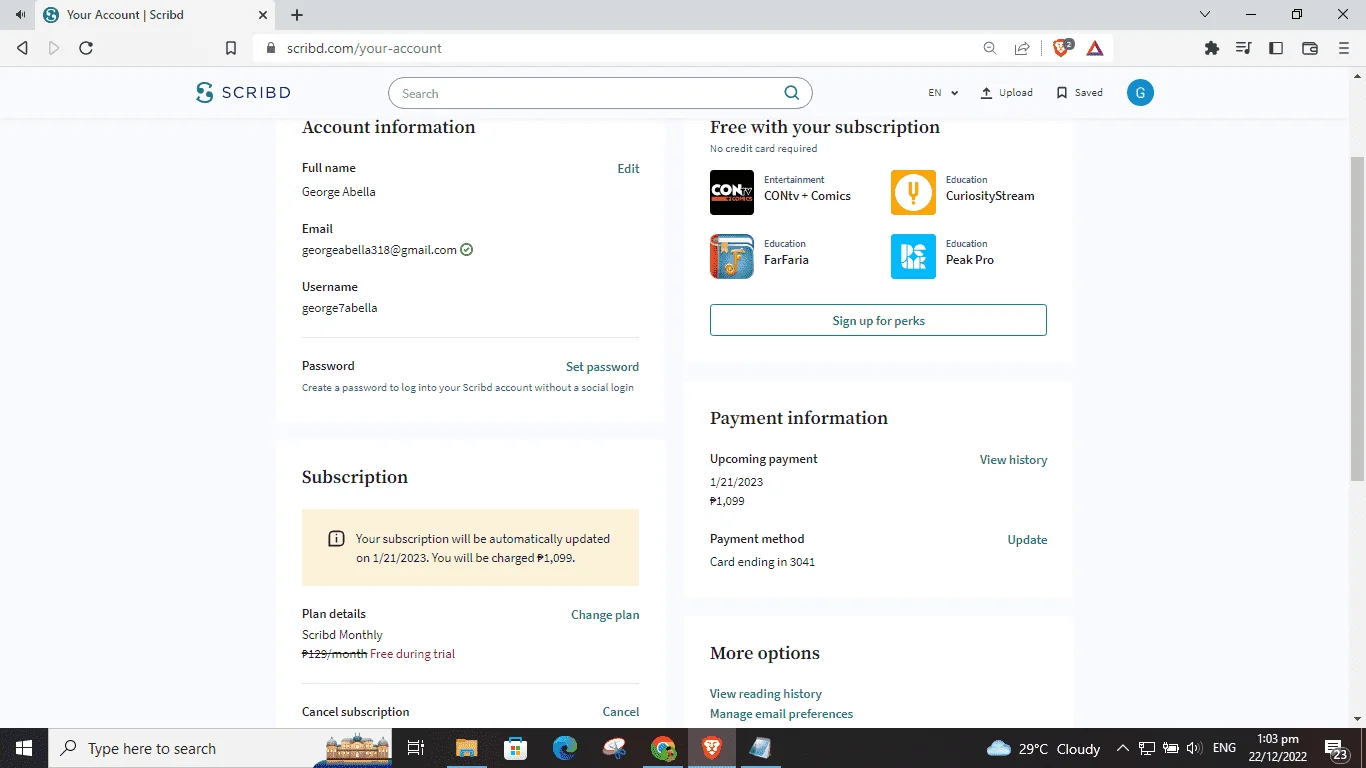Open the CONtv + Comics perk icon
The width and height of the screenshot is (1366, 768).
pos(732,192)
